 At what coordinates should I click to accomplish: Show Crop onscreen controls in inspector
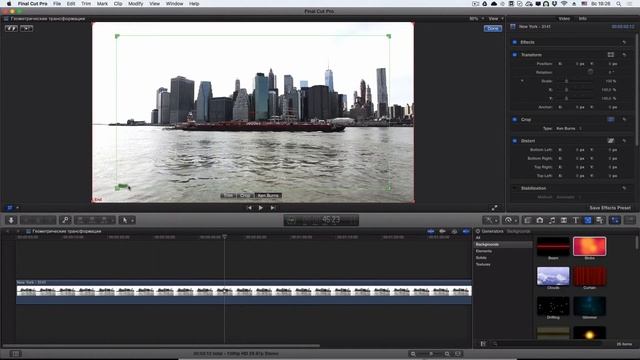pos(611,120)
